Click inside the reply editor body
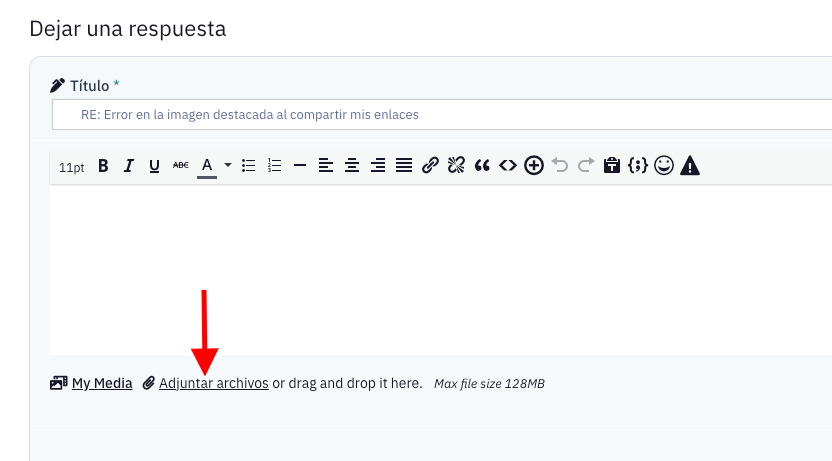 (441, 269)
